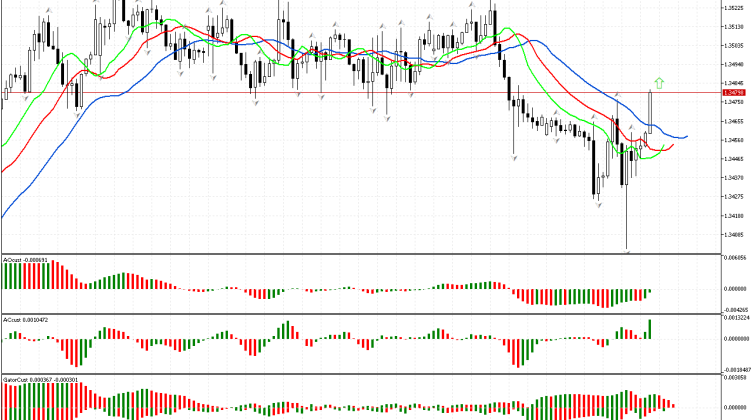Click the fractal arrow below the longest lower wick
Image resolution: width=752 pixels, height=420 pixels.
tap(628, 252)
